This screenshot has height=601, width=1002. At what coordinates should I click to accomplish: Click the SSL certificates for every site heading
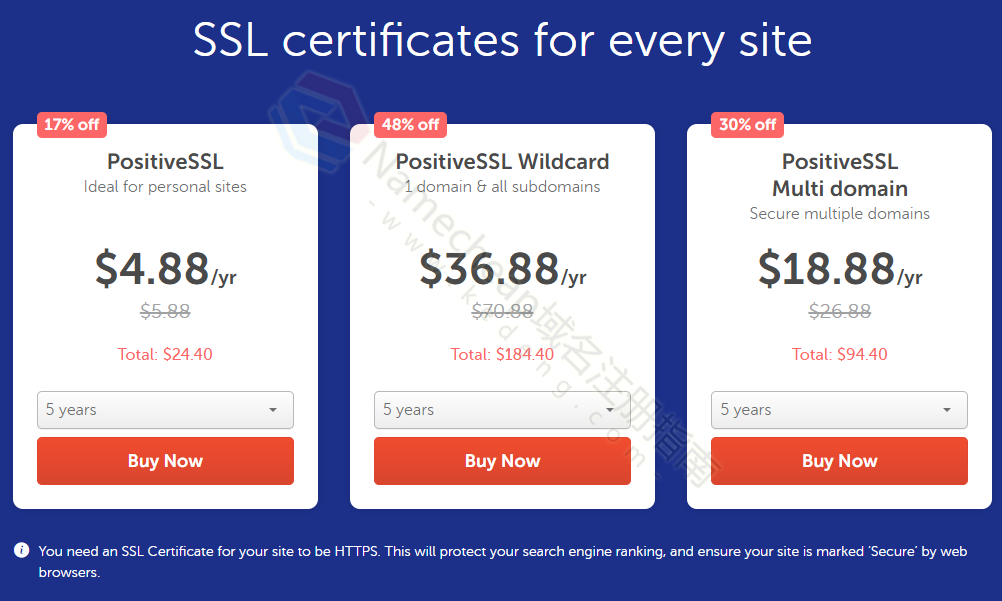coord(502,40)
